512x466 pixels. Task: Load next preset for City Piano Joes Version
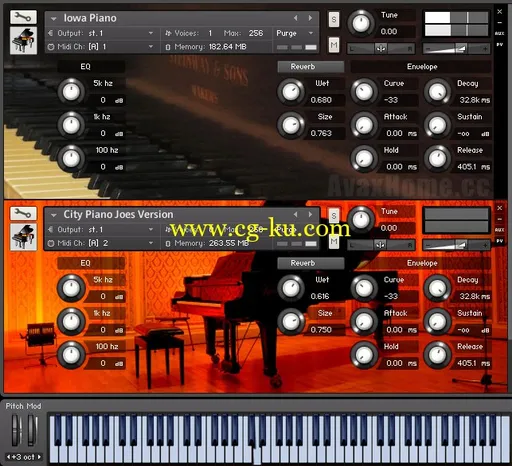310,214
